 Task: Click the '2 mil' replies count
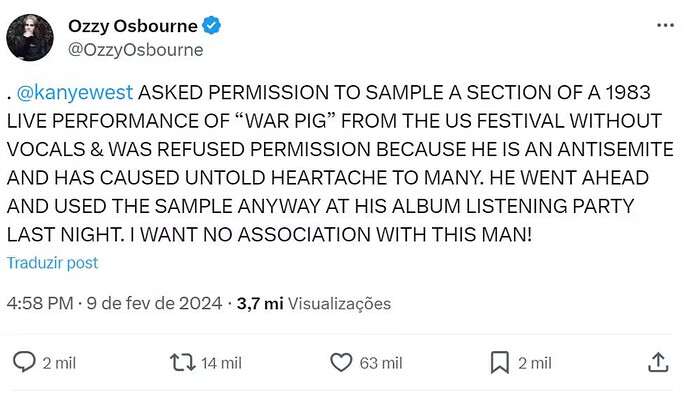pyautogui.click(x=59, y=363)
